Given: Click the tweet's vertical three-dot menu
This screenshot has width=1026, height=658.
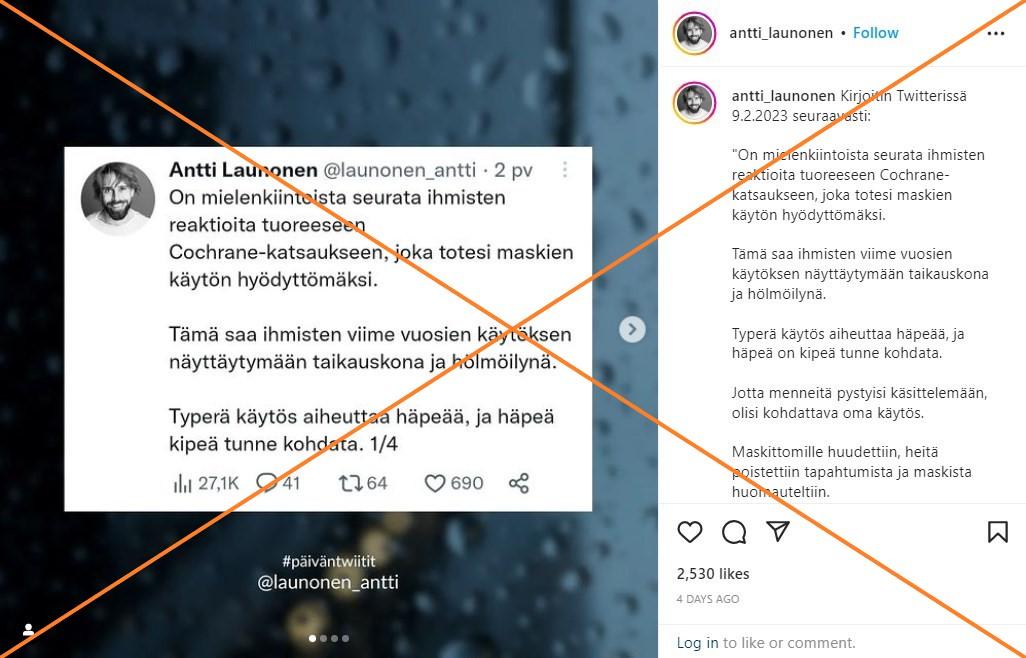Looking at the screenshot, I should point(565,170).
